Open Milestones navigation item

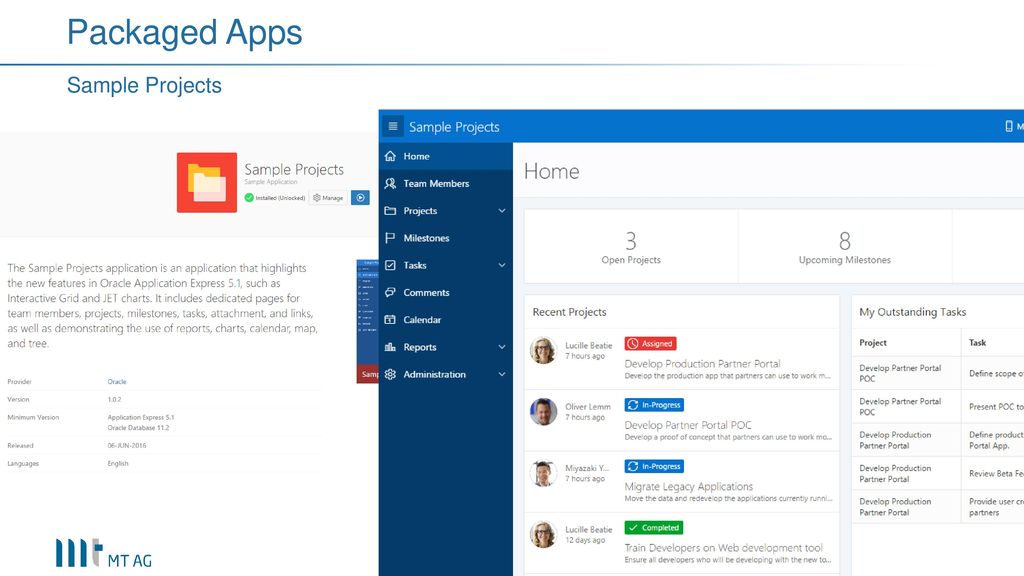coord(445,238)
